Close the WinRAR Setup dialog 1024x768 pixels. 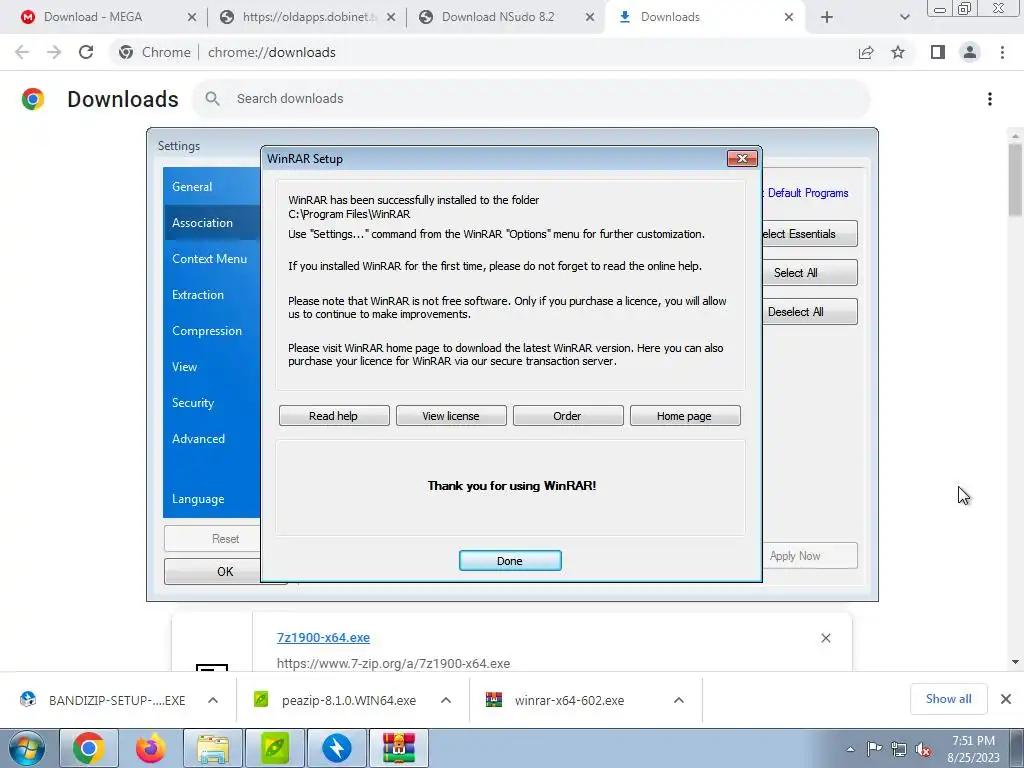[x=742, y=158]
